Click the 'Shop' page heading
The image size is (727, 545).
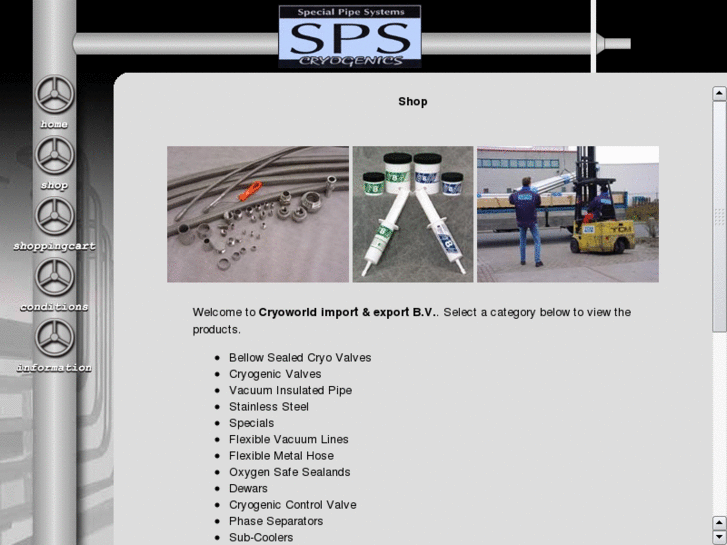pos(413,102)
